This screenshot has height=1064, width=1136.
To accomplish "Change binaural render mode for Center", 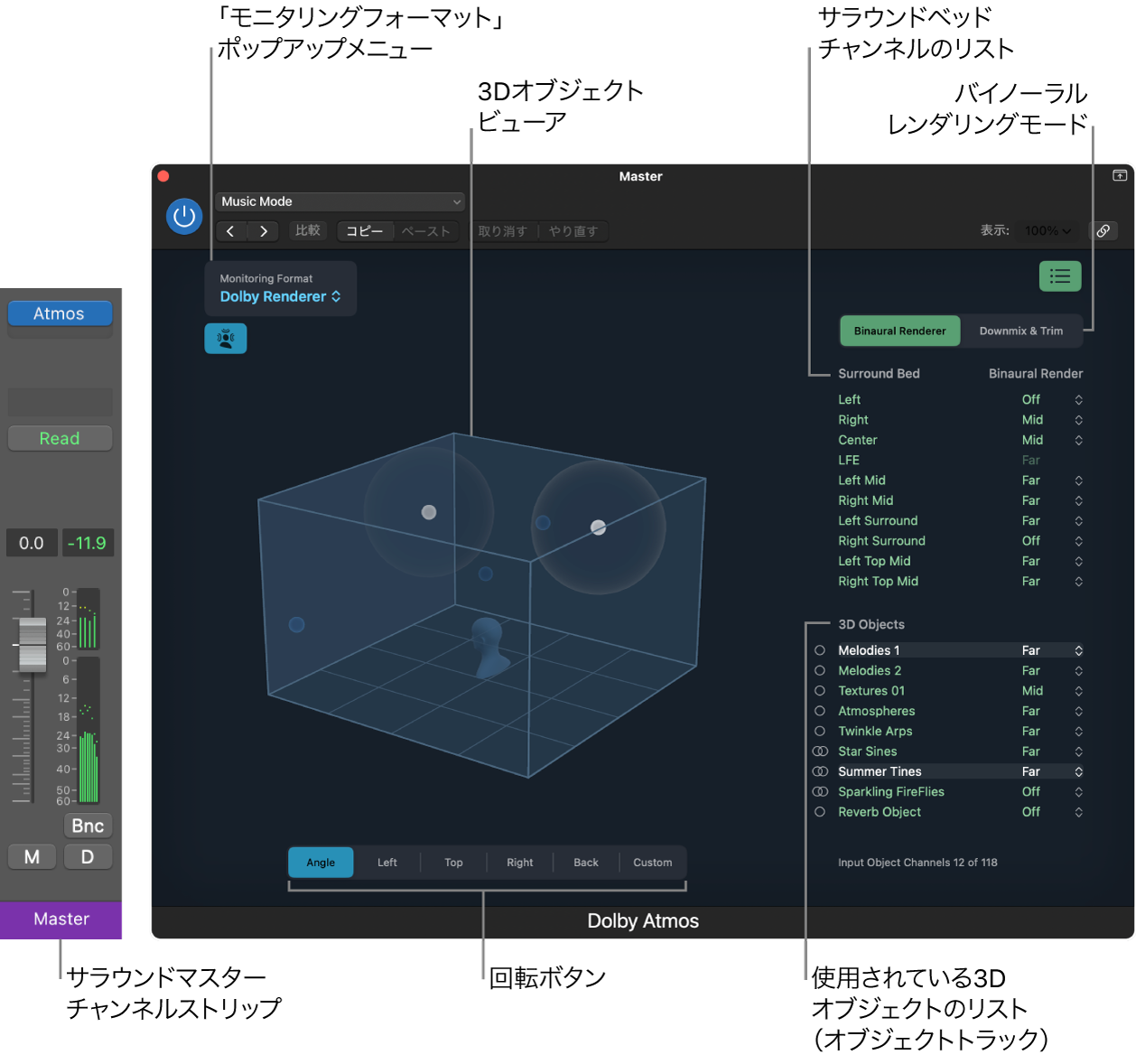I will tap(1052, 440).
